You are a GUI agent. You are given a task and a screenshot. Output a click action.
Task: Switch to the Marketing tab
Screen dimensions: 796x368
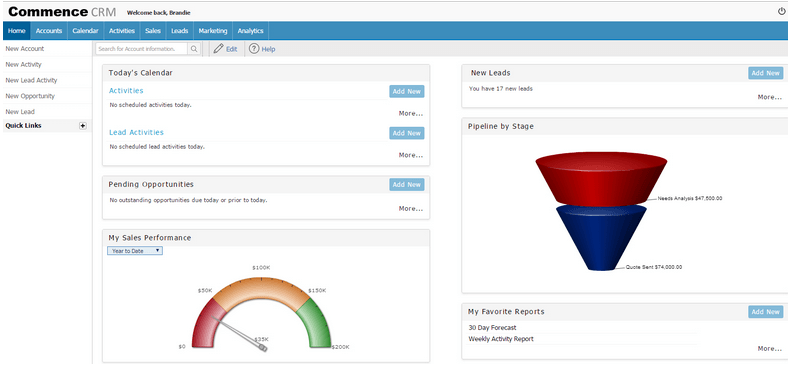click(213, 30)
